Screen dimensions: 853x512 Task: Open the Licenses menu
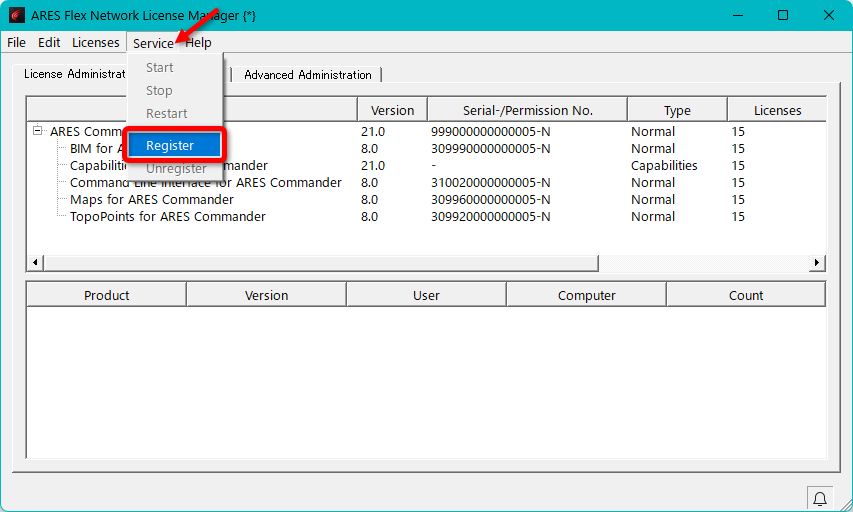coord(95,43)
